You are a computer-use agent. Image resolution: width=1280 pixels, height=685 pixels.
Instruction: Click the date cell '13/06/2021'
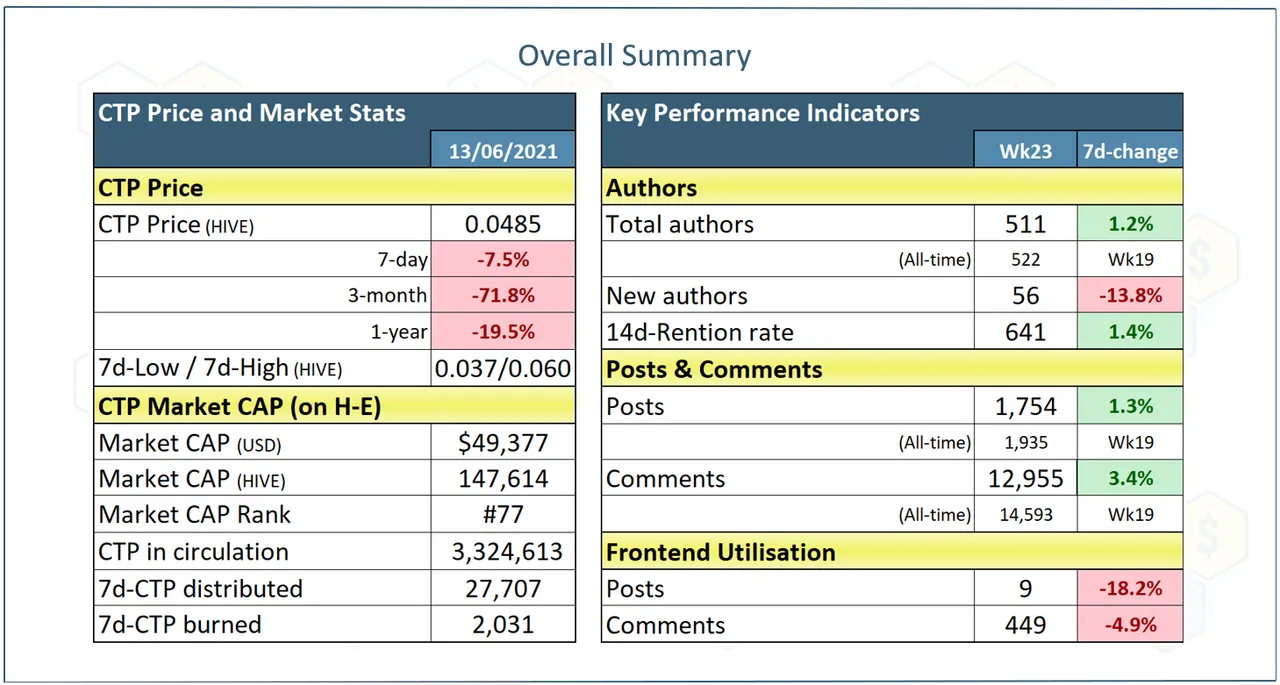(503, 151)
